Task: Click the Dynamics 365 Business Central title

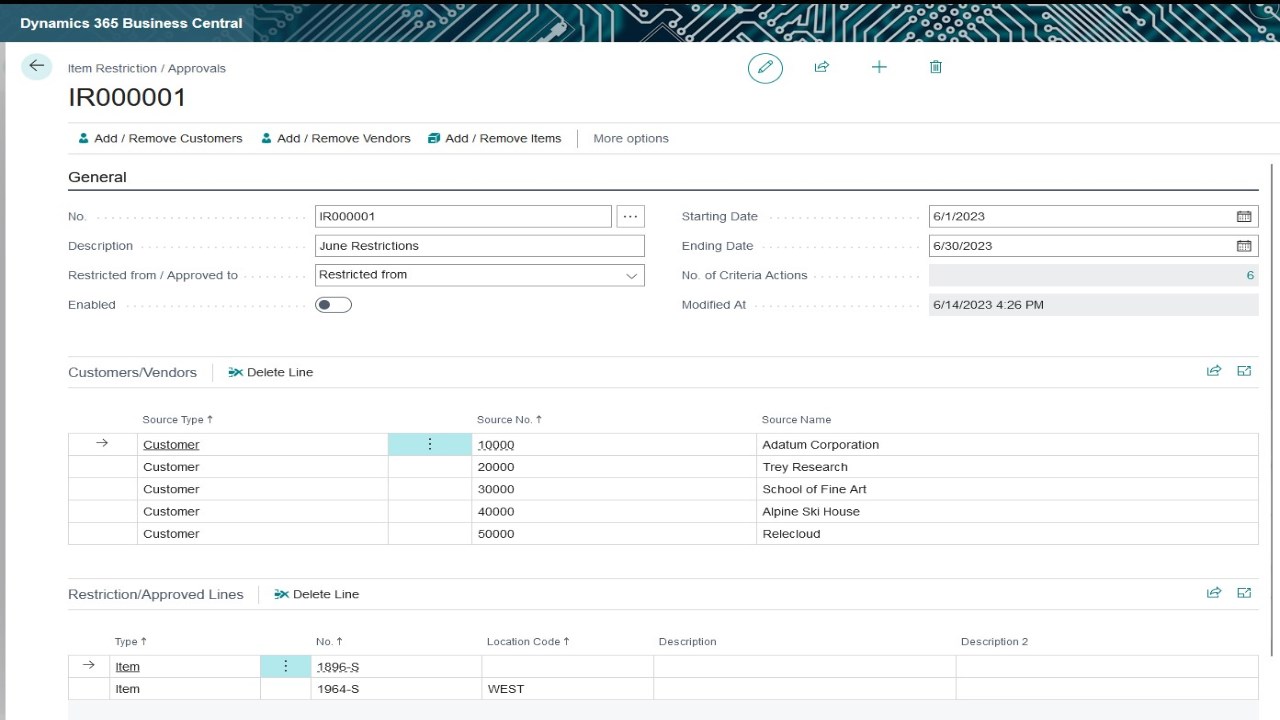Action: 131,23
